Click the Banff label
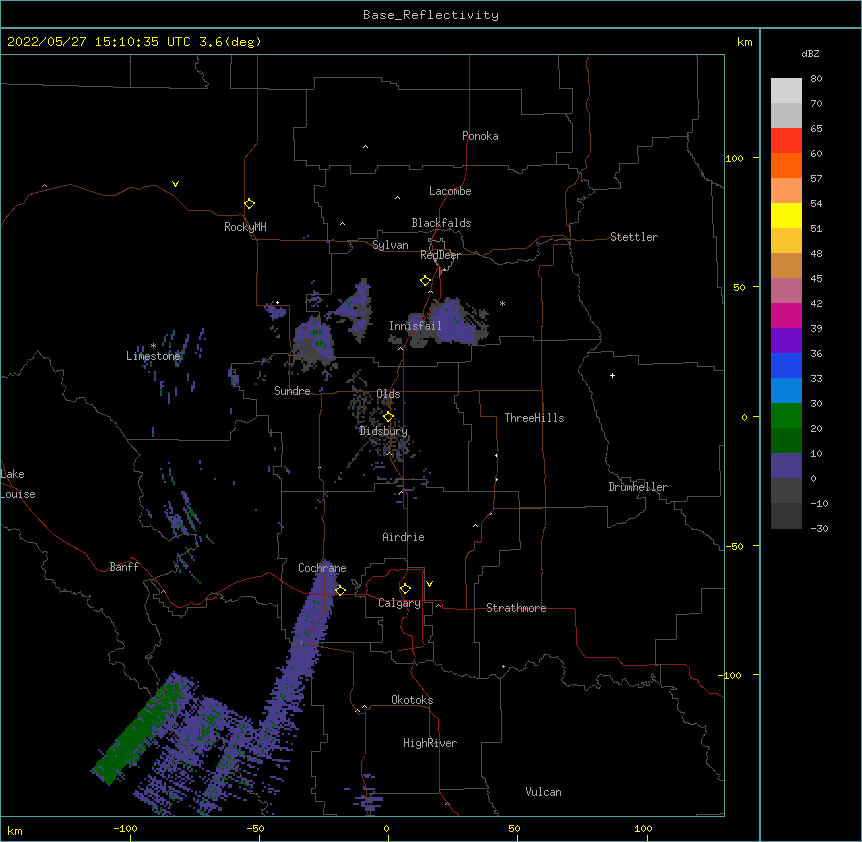The width and height of the screenshot is (862, 842). pyautogui.click(x=124, y=567)
